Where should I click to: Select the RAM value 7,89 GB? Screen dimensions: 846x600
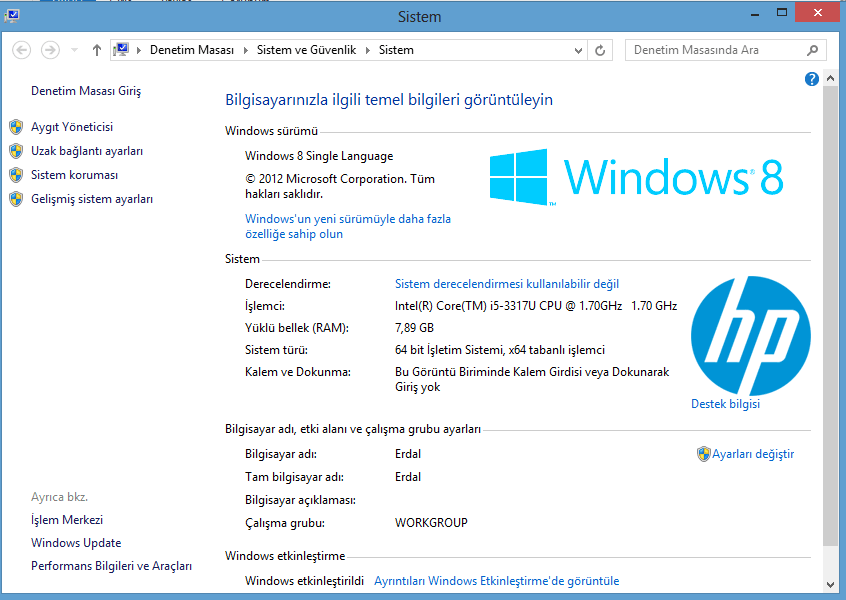tap(414, 328)
